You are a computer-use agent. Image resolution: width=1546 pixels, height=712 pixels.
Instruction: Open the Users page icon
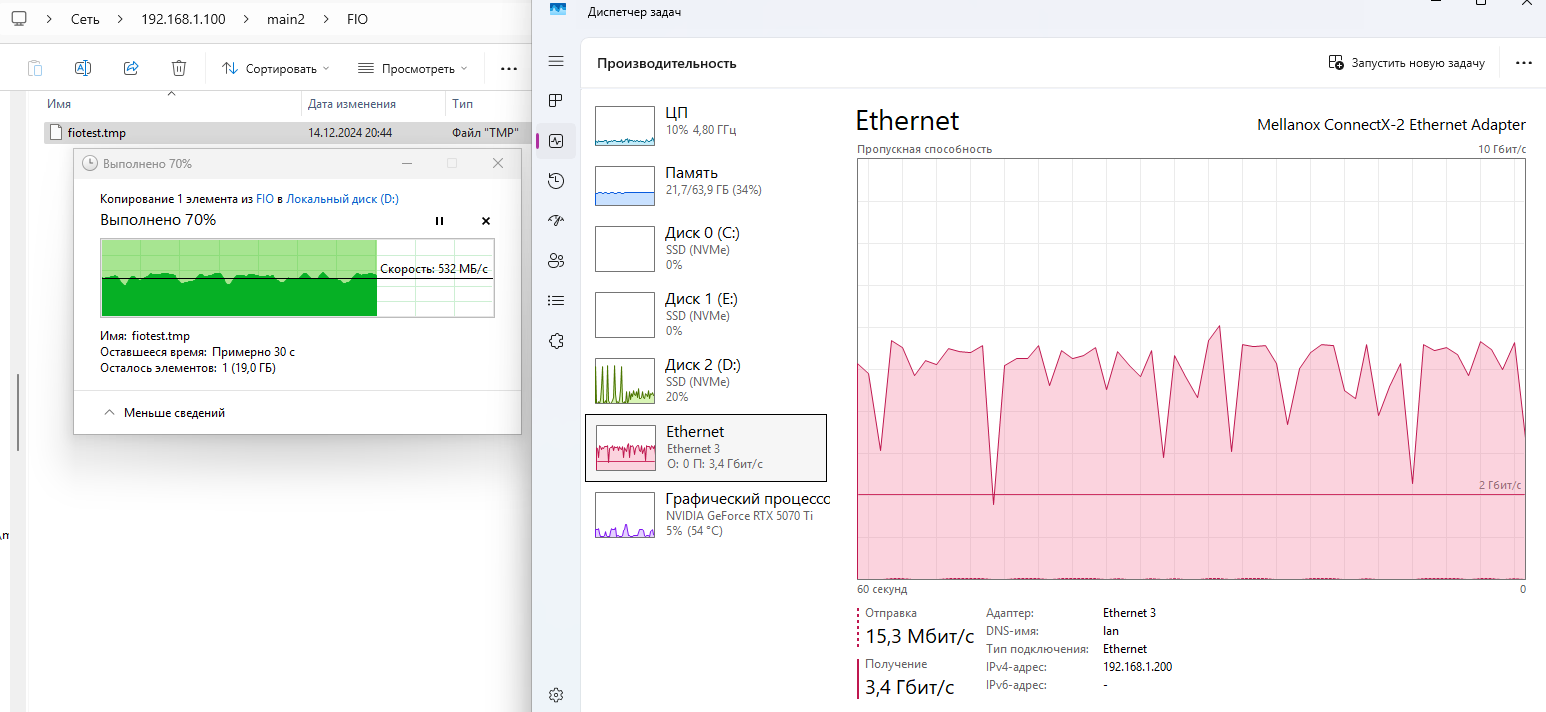pos(557,261)
